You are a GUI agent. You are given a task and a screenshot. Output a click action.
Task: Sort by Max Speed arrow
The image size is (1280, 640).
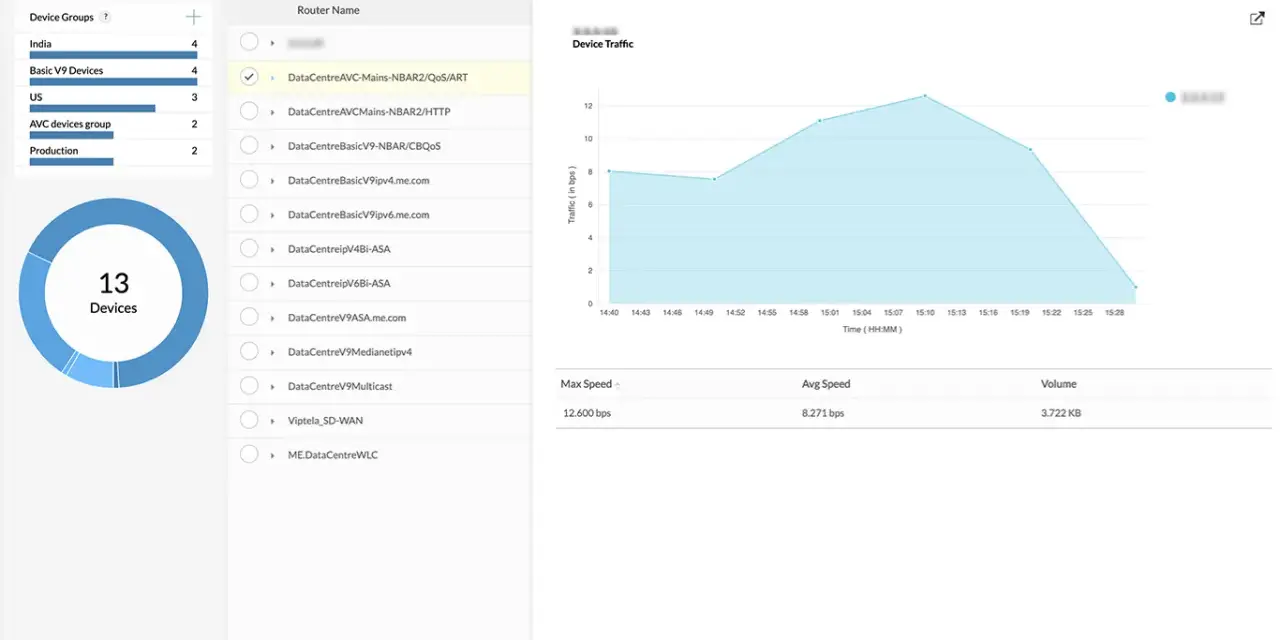point(617,385)
